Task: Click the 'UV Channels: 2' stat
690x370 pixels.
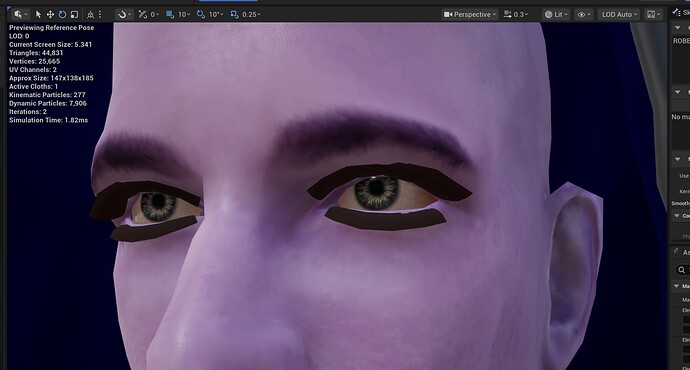Action: coord(33,70)
